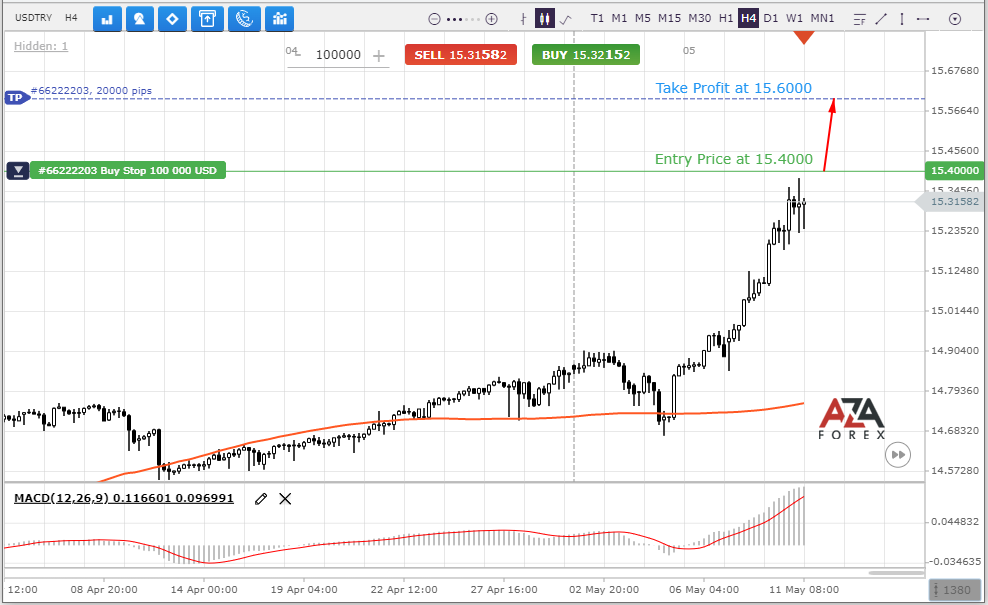This screenshot has width=988, height=605.
Task: Click the blue diamond toolbar button
Action: 172,19
